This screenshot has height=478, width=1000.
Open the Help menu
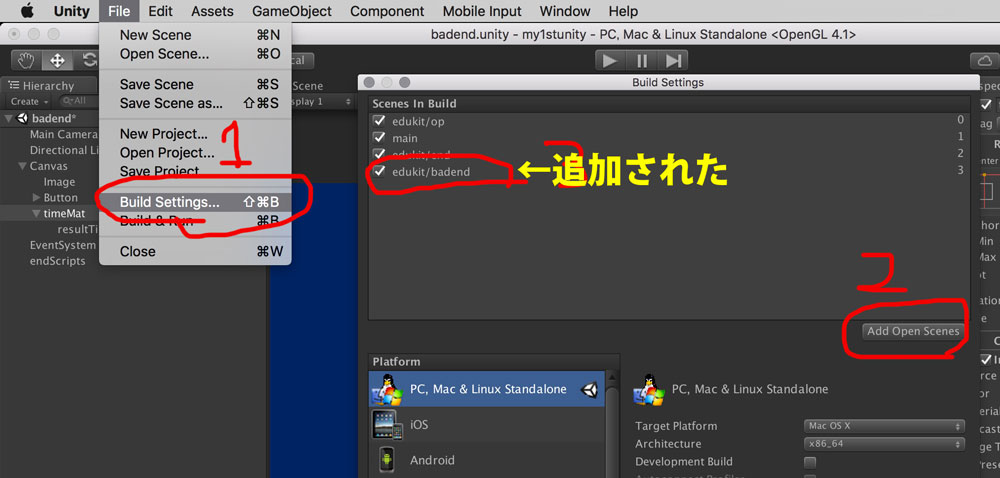[x=623, y=11]
